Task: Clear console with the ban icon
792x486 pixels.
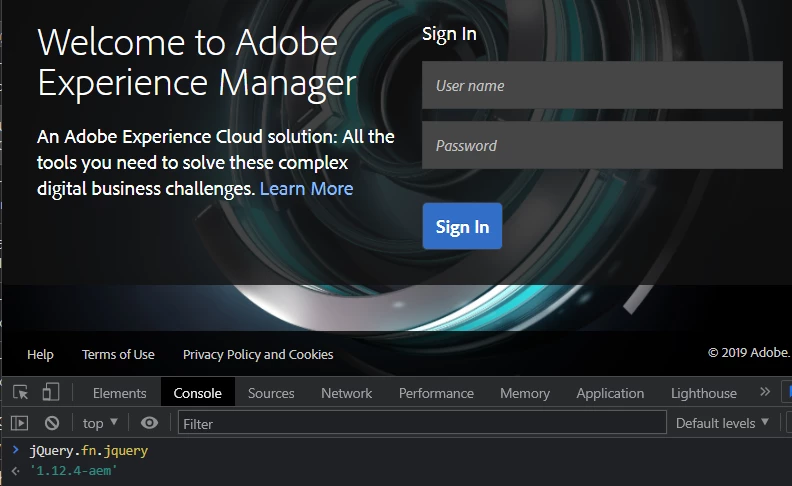Action: click(52, 423)
